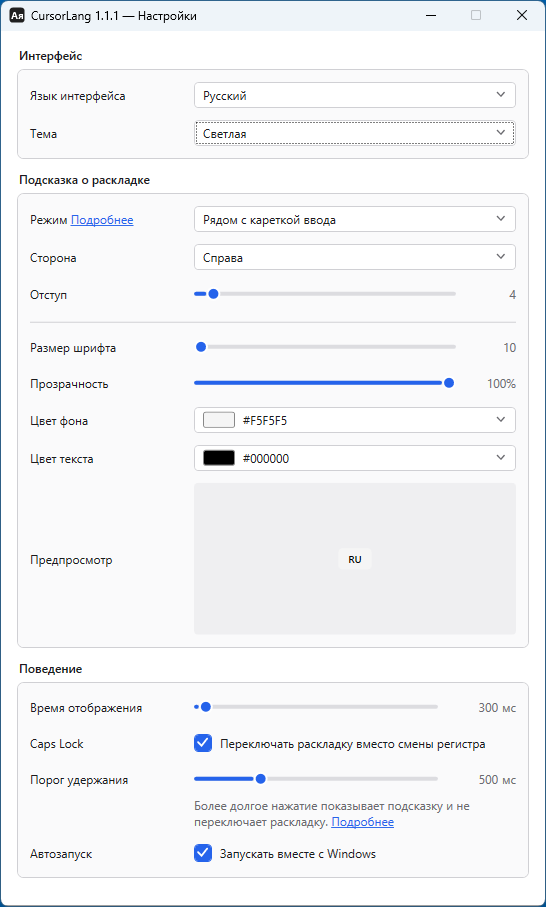Screen dimensions: 546x907
Task: Click the Прозрачность slider thumb at 100%
Action: coord(448,382)
